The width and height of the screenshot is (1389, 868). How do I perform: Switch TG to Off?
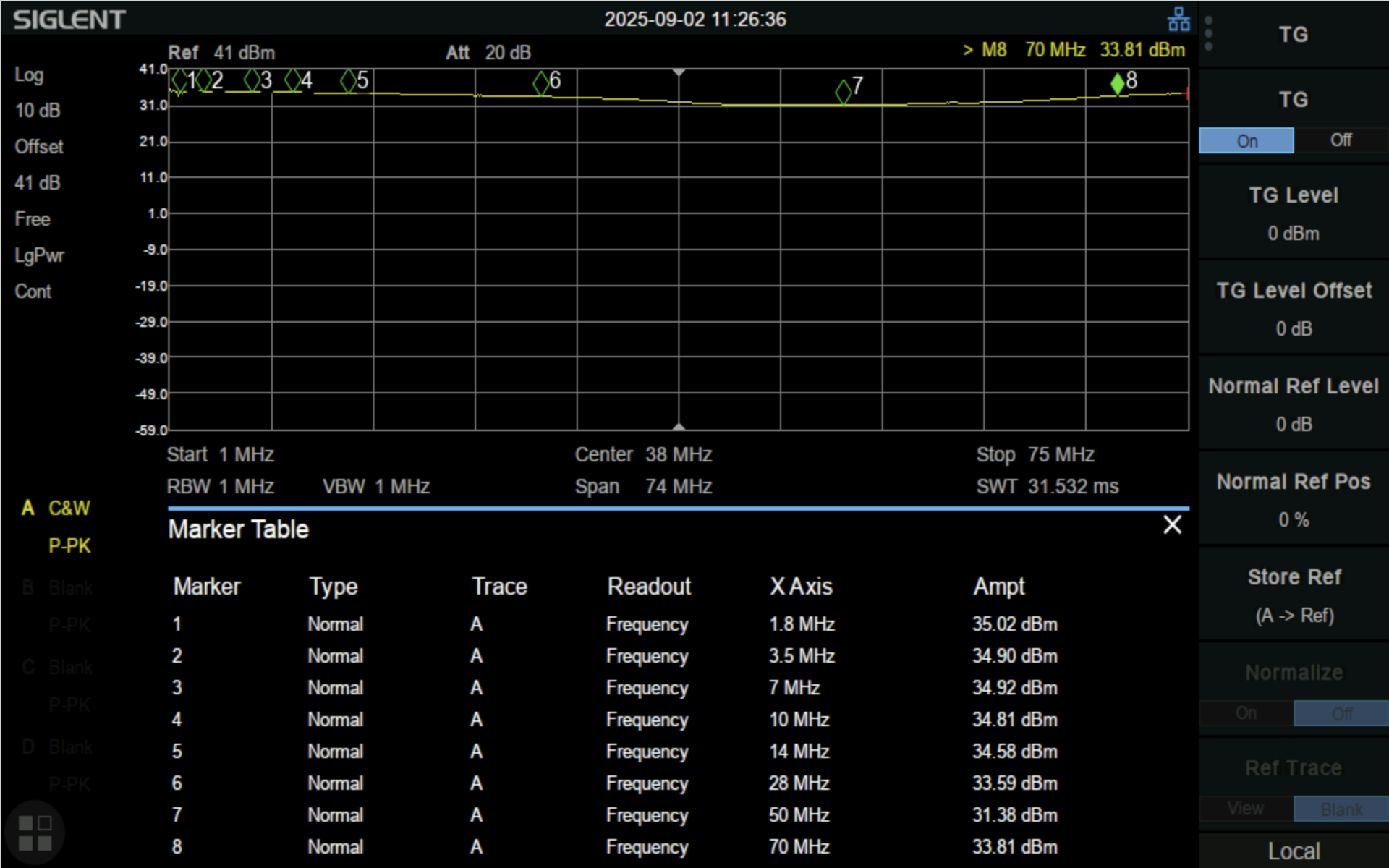click(1341, 140)
